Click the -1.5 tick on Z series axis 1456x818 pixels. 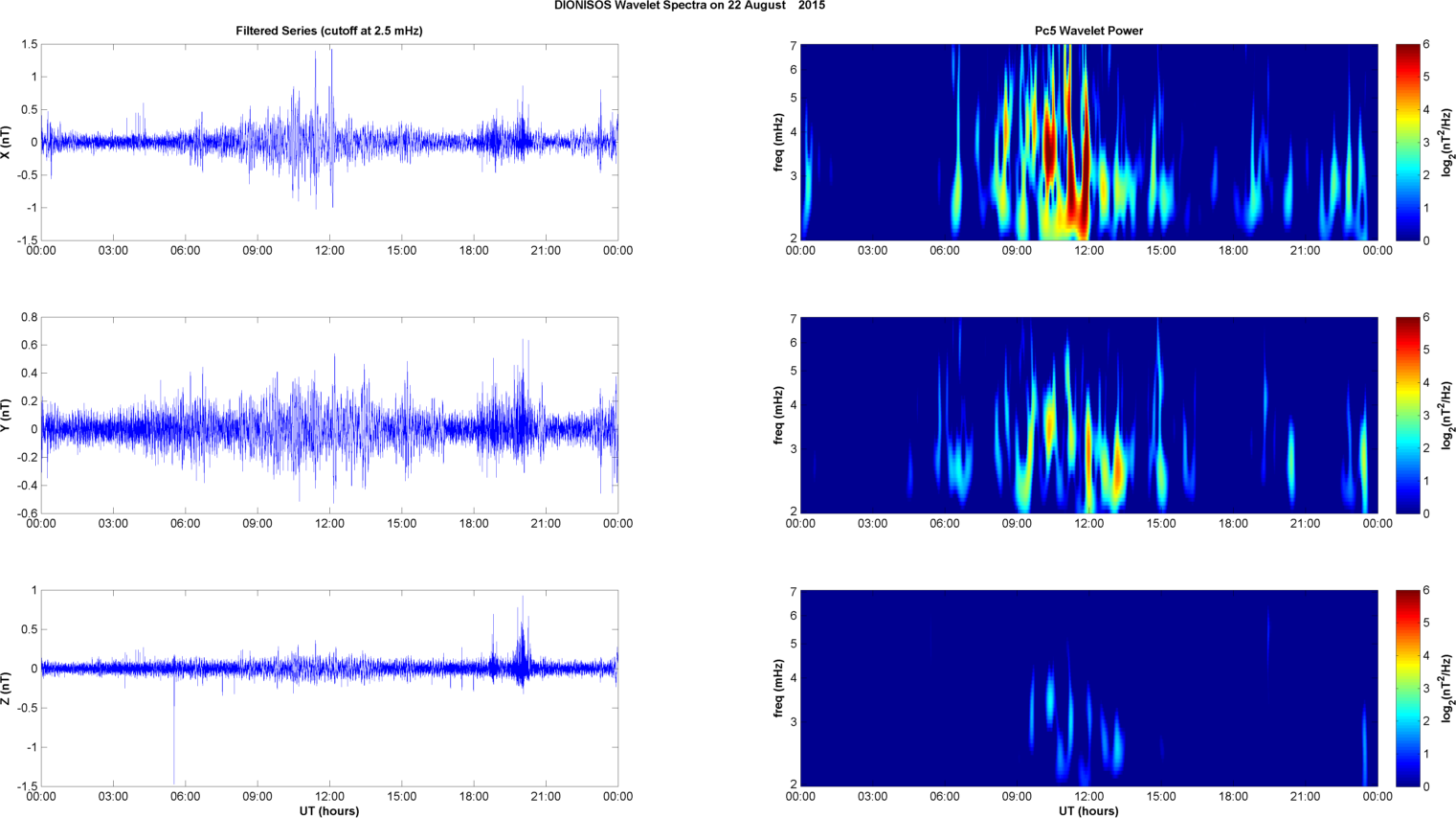coord(26,786)
